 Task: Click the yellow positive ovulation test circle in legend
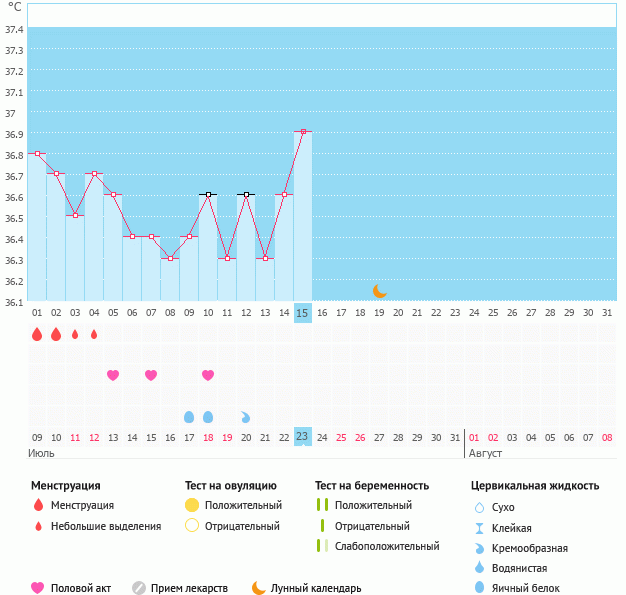(x=192, y=505)
